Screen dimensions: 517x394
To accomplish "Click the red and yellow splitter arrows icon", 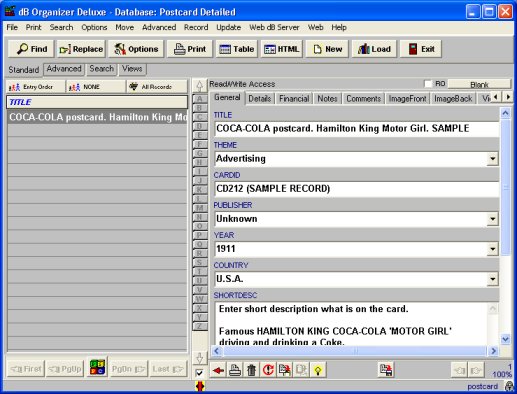I will [x=200, y=386].
